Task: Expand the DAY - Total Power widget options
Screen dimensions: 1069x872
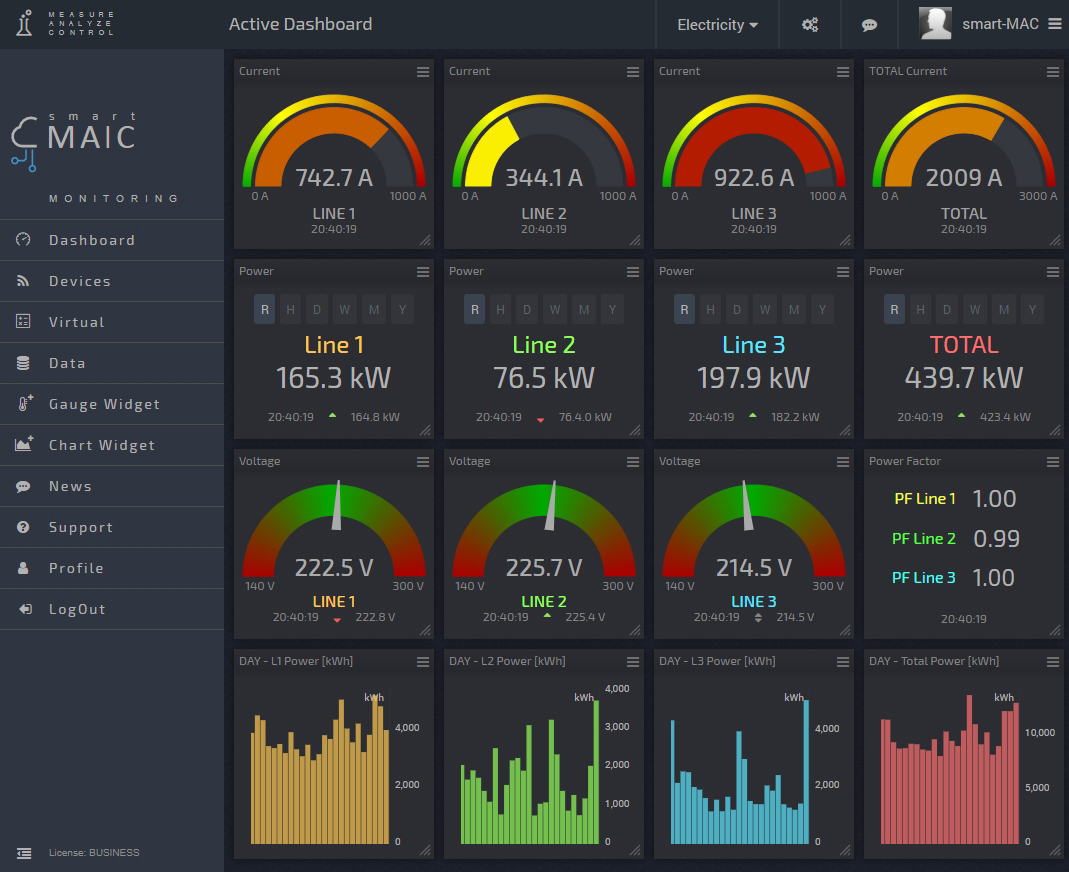Action: (1053, 662)
